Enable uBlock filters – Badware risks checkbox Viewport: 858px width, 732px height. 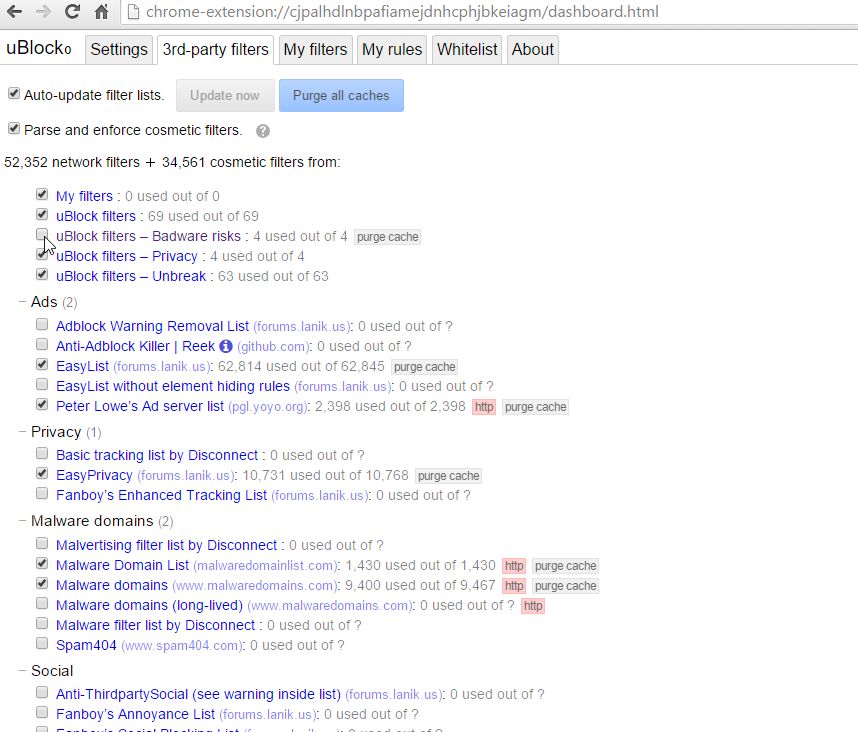(x=42, y=235)
